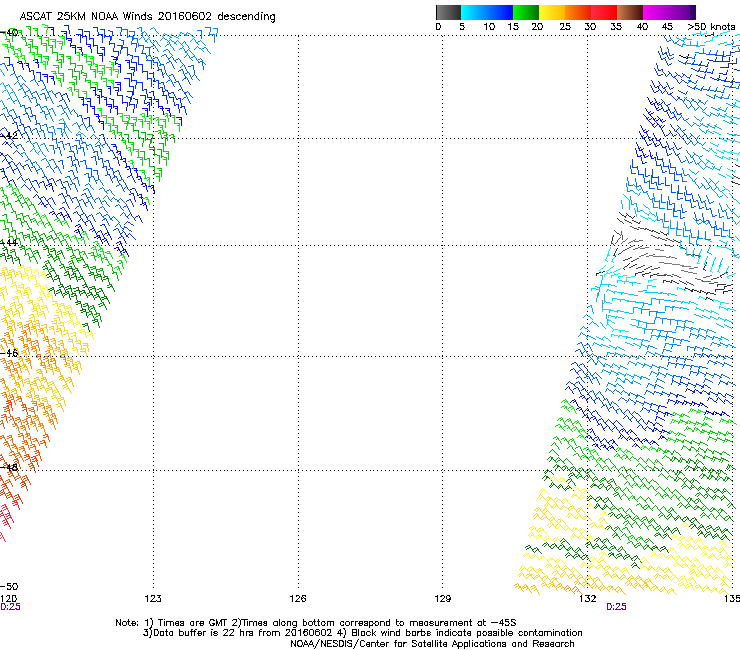Select the cyan-blue 5-15 knots color band
Viewport: 740px width, 650px height.
pyautogui.click(x=487, y=12)
